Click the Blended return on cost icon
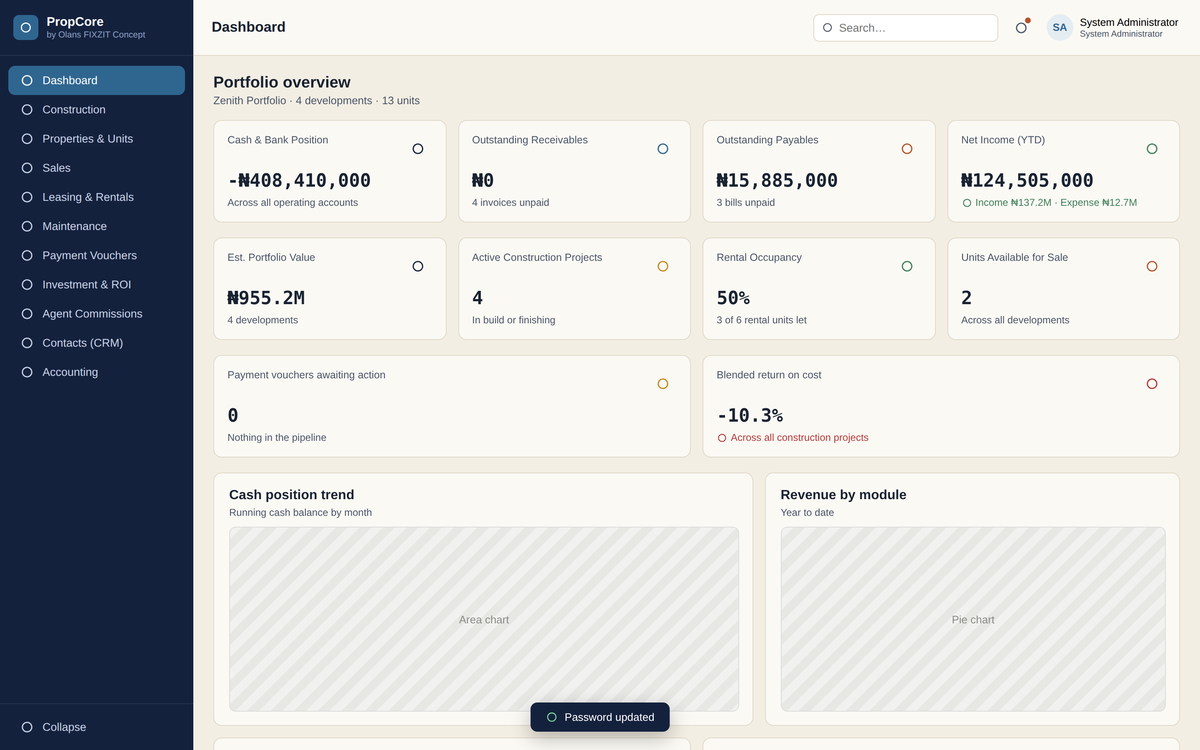Image resolution: width=1200 pixels, height=750 pixels. [1152, 384]
